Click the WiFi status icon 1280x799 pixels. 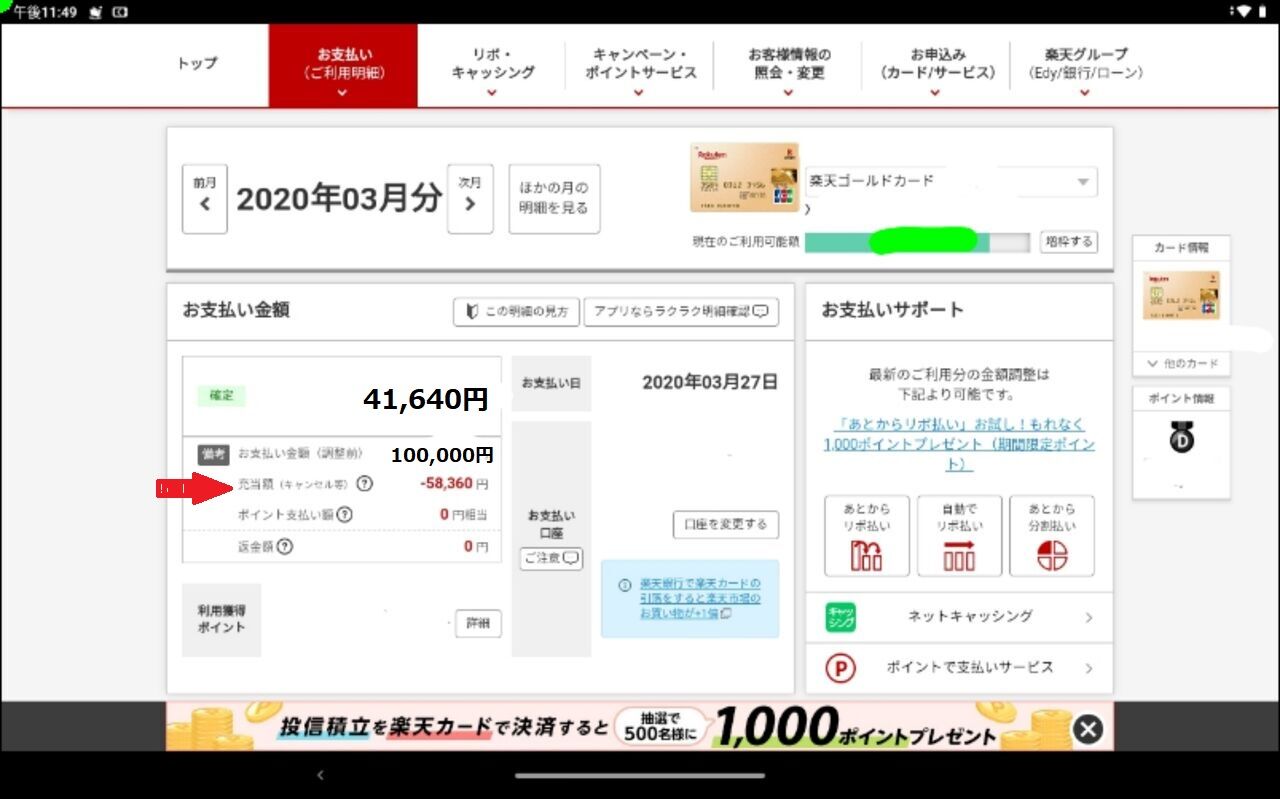coord(1244,11)
